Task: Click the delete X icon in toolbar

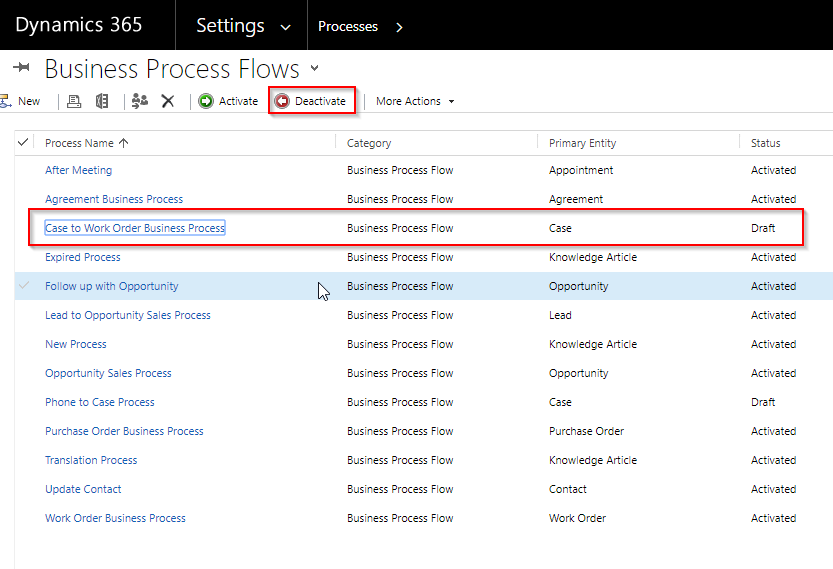Action: coord(168,101)
